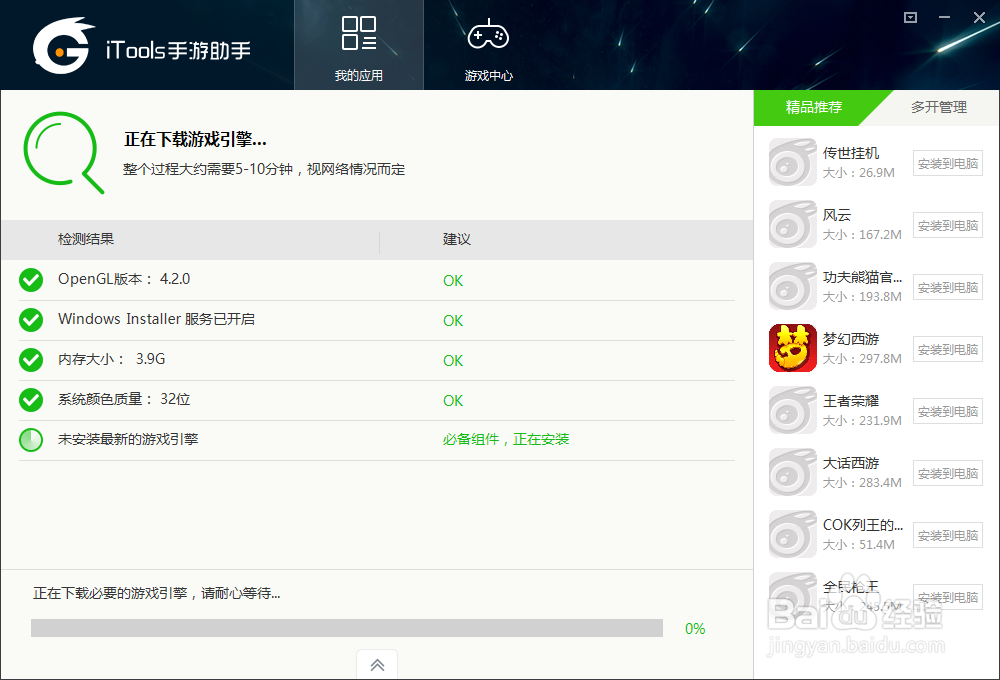
Task: Click the 王者荣耀 app name
Action: point(851,401)
